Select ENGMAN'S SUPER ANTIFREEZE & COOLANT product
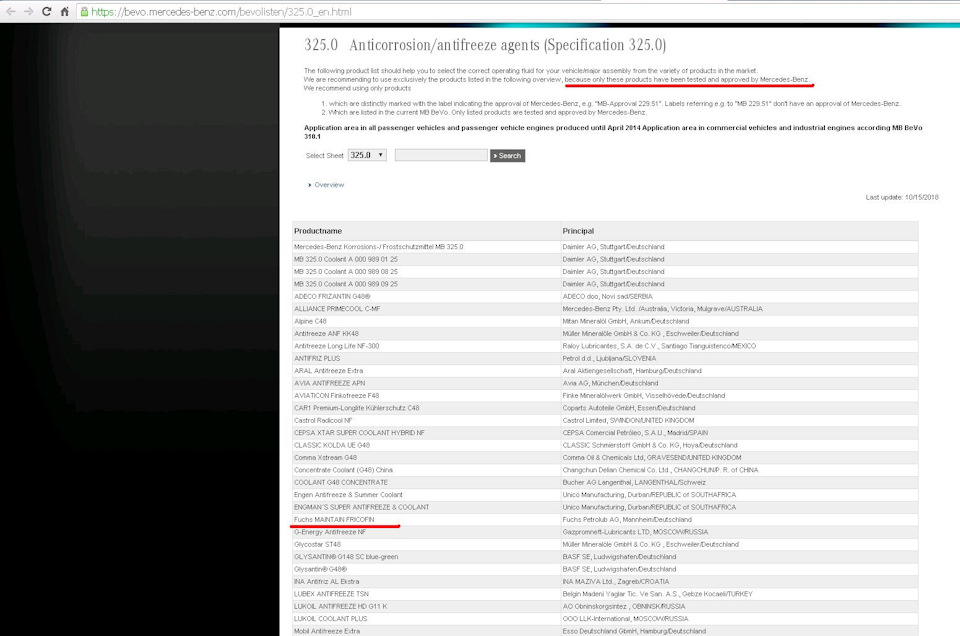The width and height of the screenshot is (960, 636). pos(361,507)
